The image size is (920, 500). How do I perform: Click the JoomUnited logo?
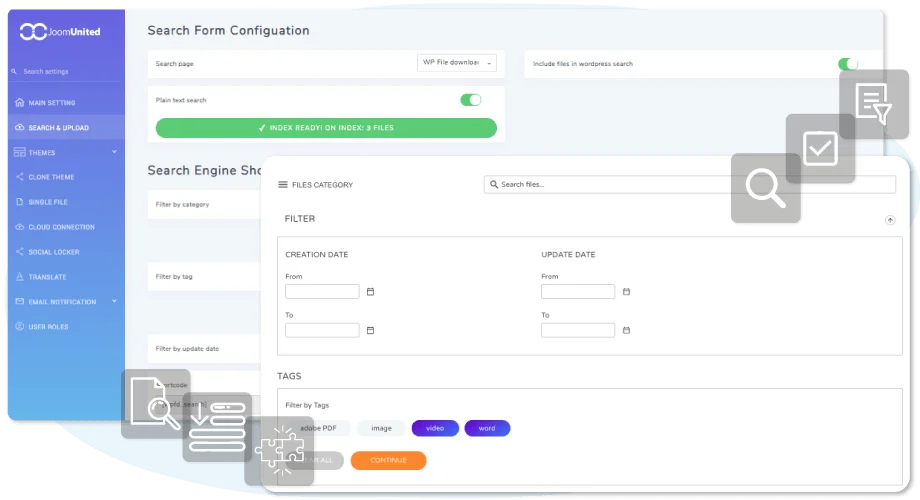(62, 32)
